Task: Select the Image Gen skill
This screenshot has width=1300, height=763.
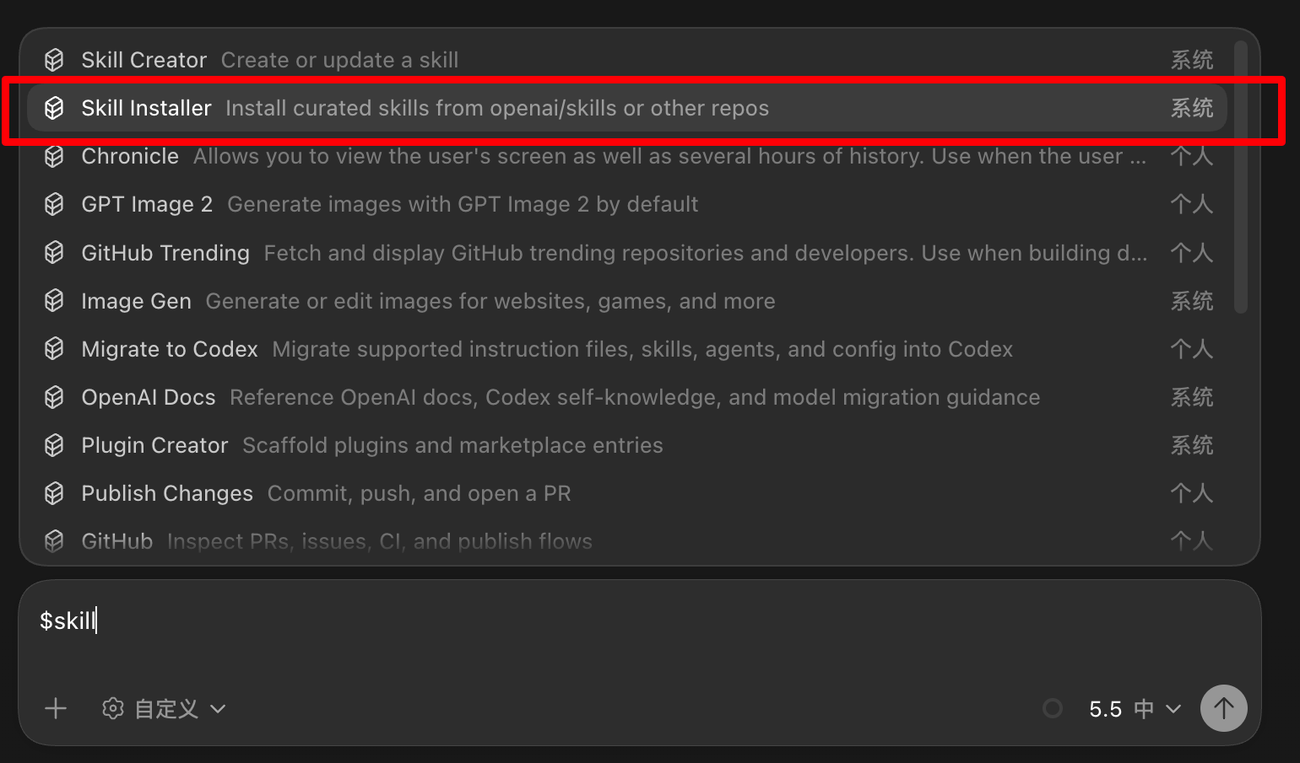Action: pos(627,301)
